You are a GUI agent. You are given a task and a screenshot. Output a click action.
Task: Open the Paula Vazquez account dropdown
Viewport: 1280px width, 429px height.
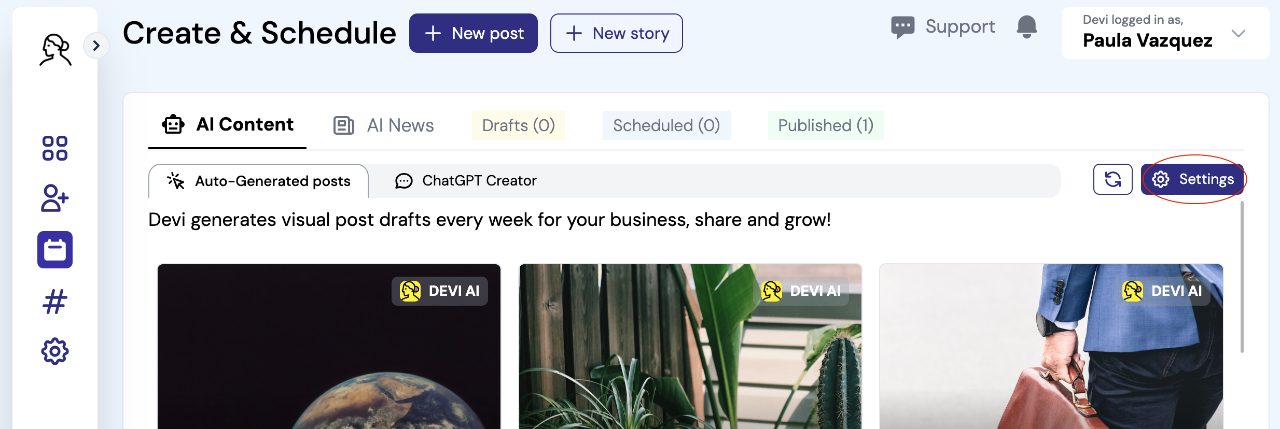point(1165,33)
